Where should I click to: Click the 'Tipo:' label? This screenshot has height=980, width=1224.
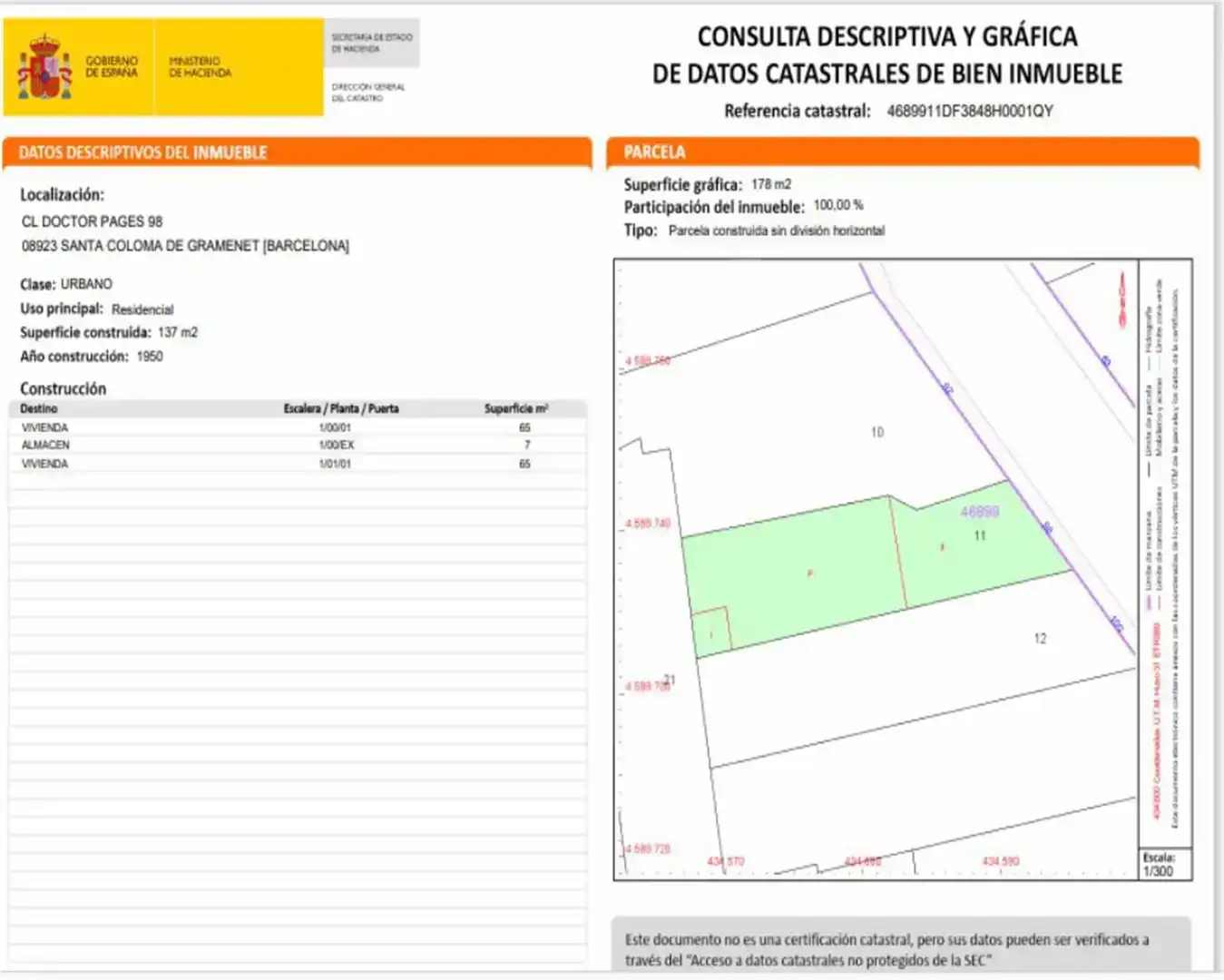(x=641, y=230)
